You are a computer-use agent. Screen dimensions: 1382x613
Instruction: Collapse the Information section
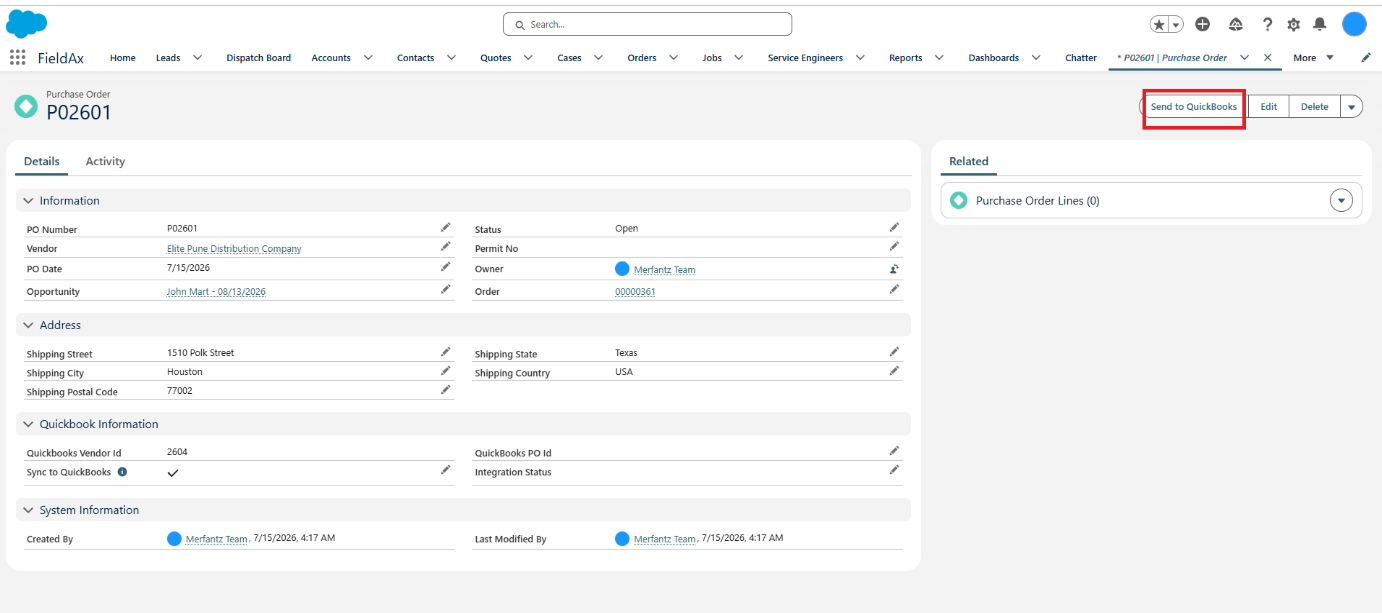(29, 201)
